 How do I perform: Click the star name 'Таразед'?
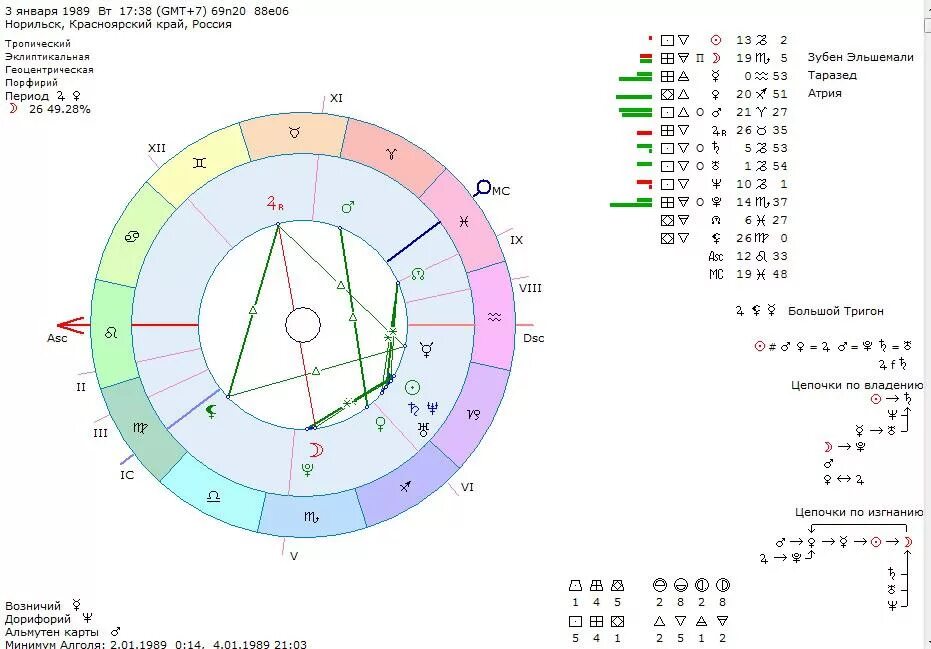pos(832,75)
